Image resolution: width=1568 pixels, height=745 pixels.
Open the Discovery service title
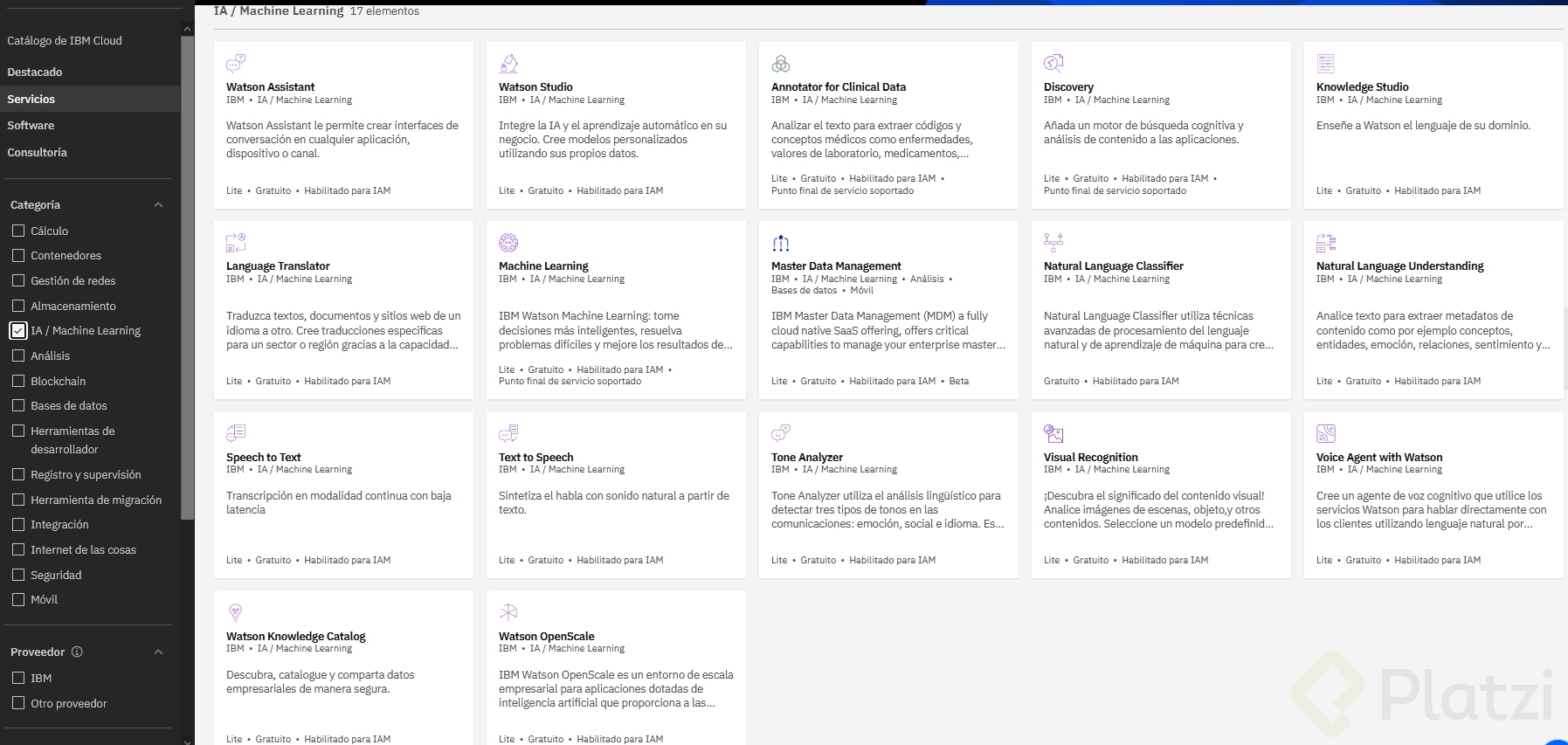(1068, 86)
